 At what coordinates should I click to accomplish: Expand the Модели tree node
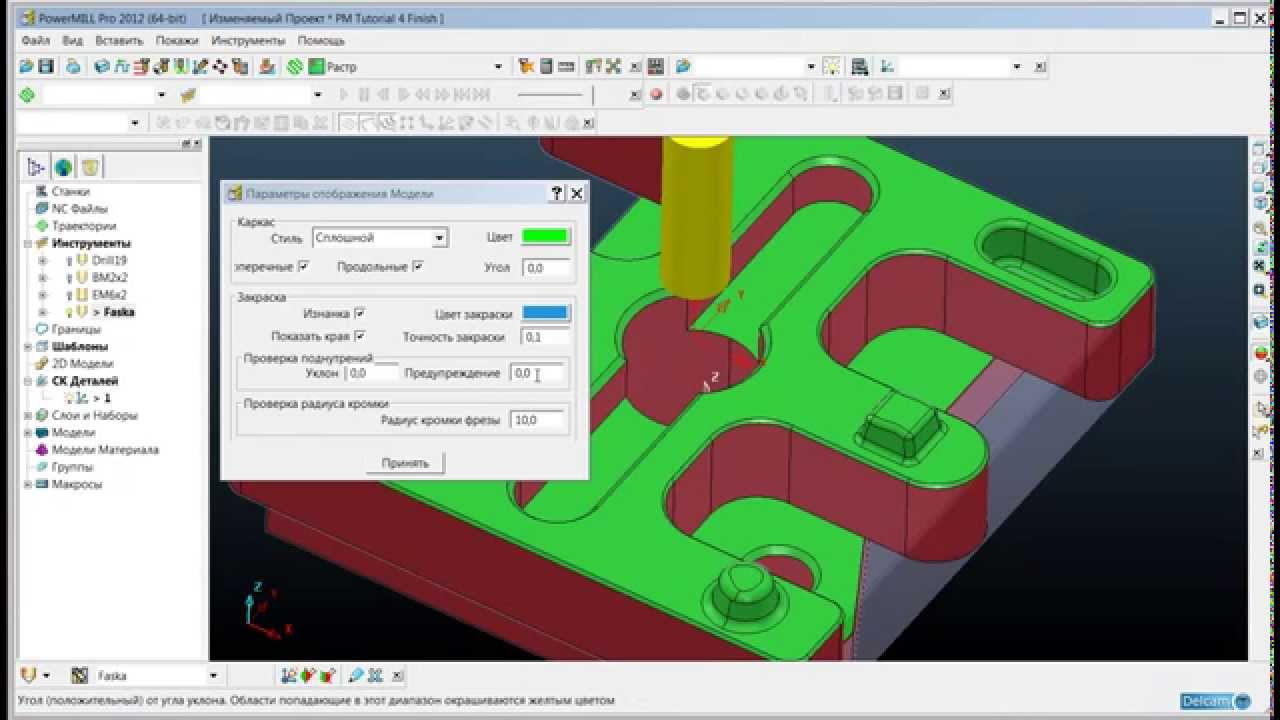click(x=28, y=433)
